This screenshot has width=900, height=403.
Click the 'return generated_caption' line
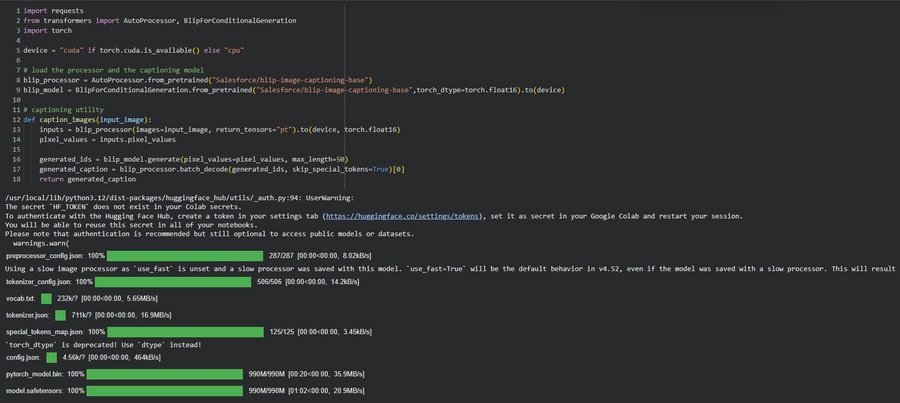(x=87, y=179)
